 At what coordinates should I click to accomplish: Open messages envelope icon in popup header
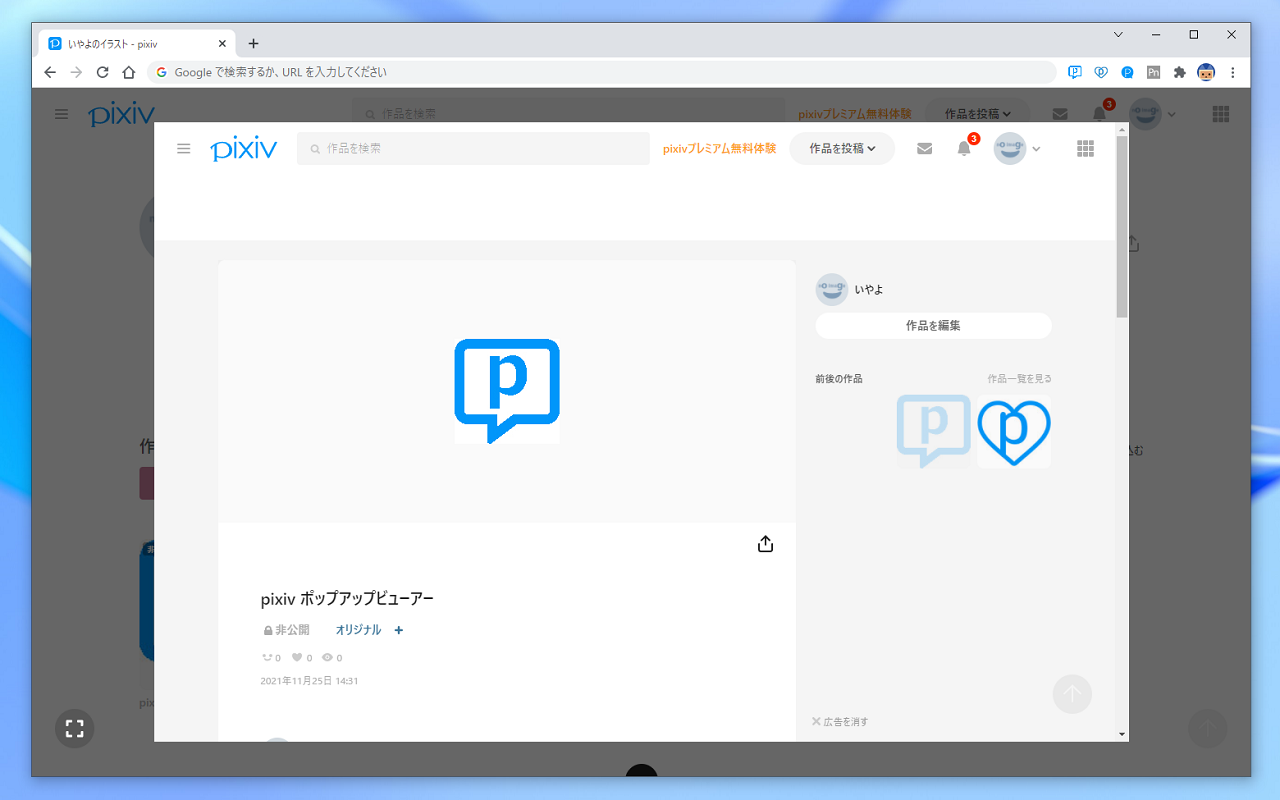924,148
